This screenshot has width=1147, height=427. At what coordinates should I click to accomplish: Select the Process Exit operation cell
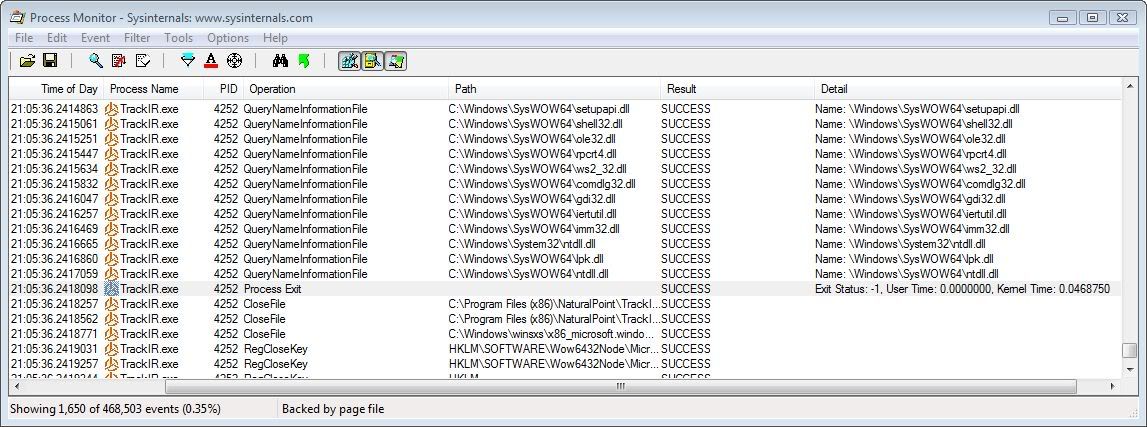click(272, 289)
